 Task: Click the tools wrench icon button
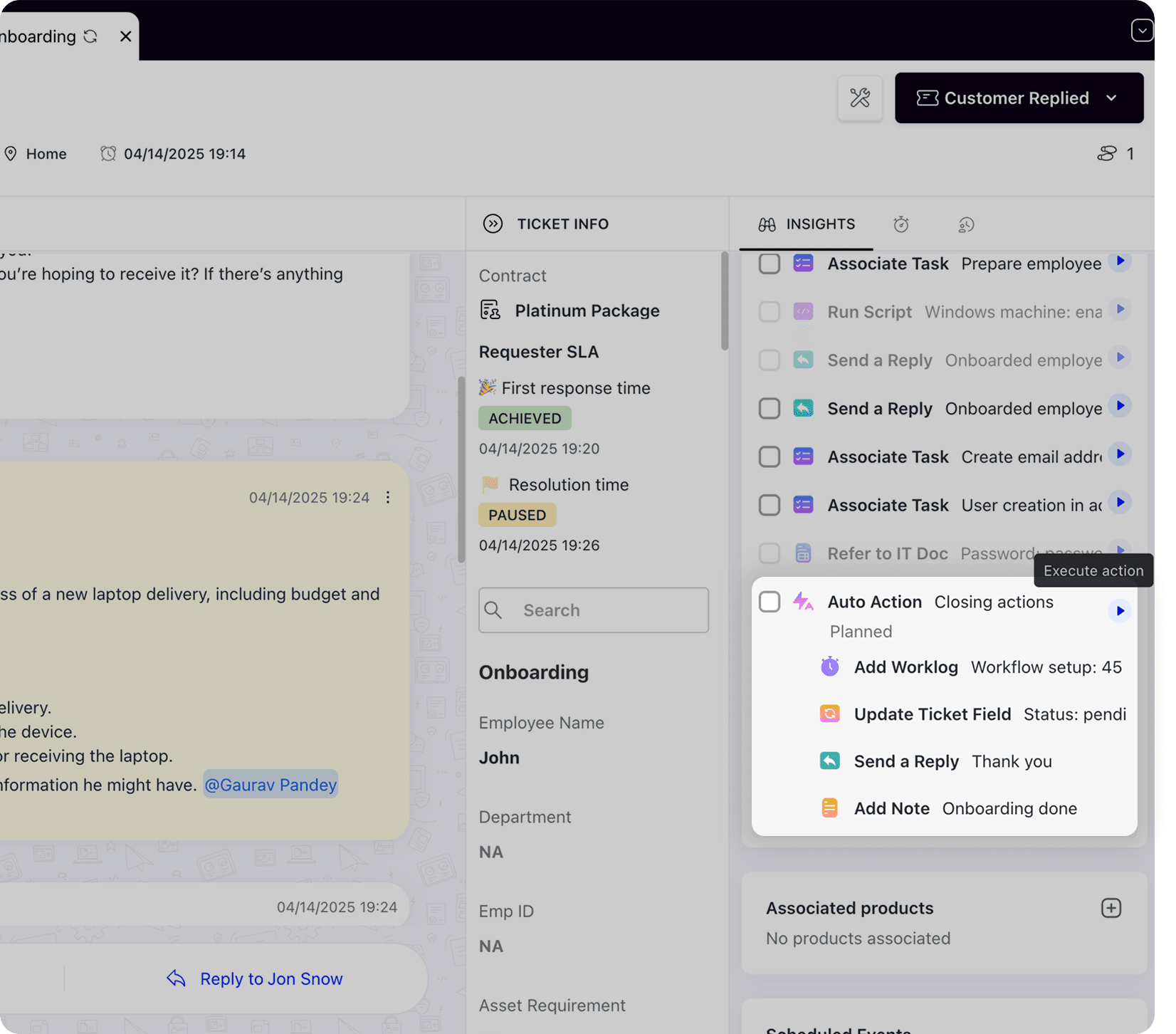pos(860,98)
